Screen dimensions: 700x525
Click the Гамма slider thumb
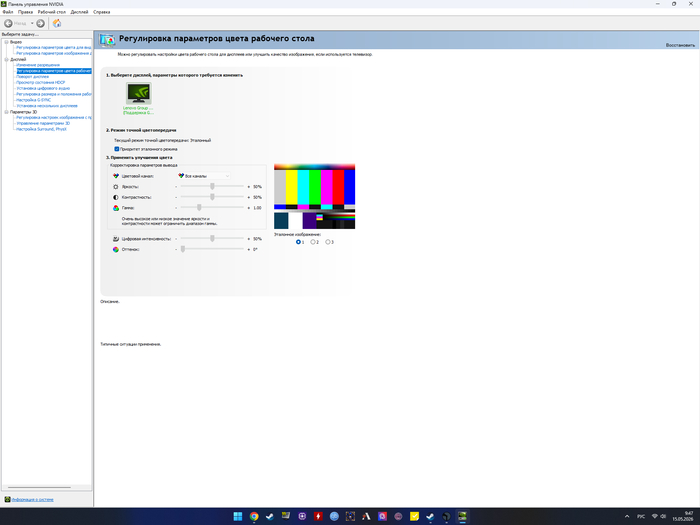click(199, 208)
